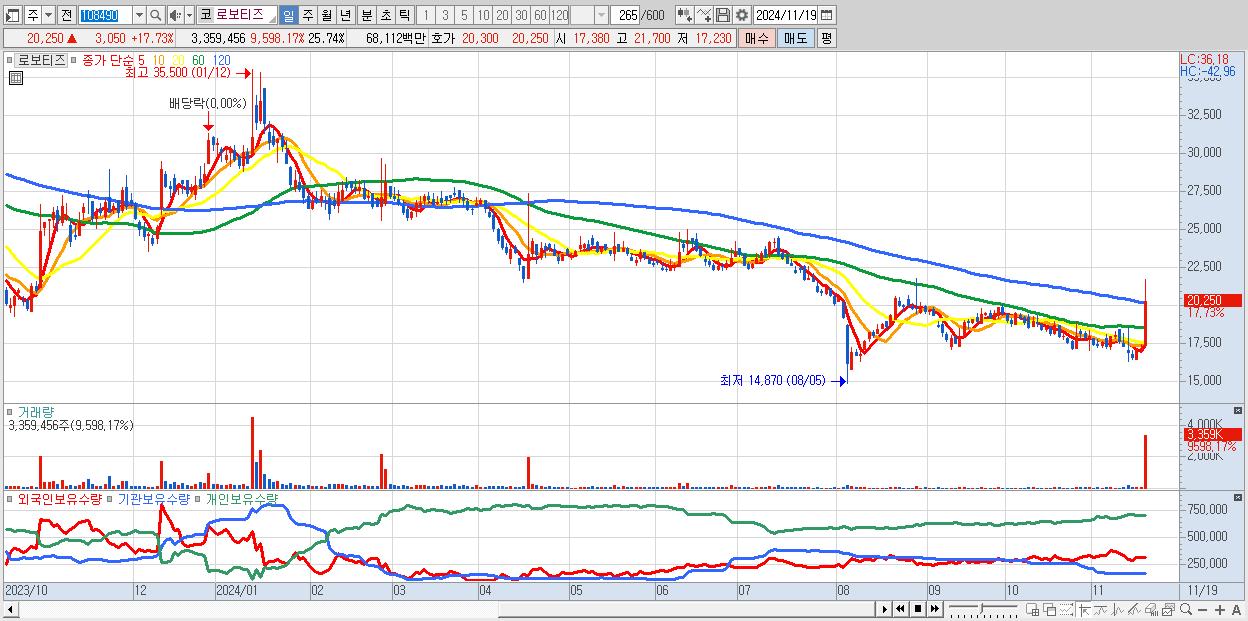The width and height of the screenshot is (1248, 621).
Task: Click the zigzag wave line icon
Action: pos(1118,609)
